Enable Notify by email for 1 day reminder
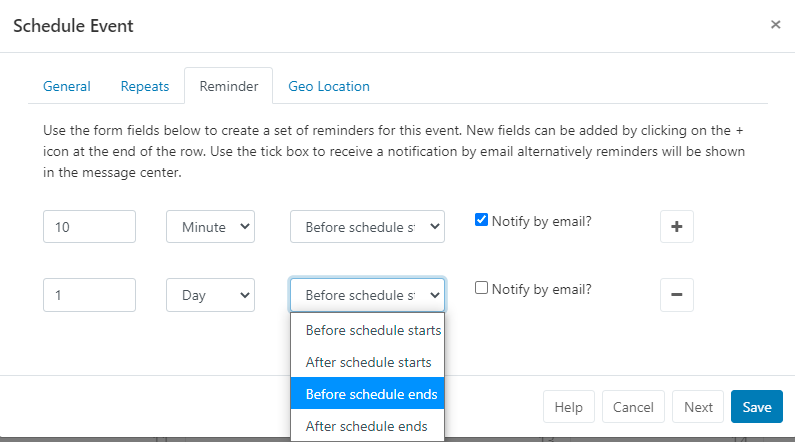795x442 pixels. pyautogui.click(x=482, y=288)
